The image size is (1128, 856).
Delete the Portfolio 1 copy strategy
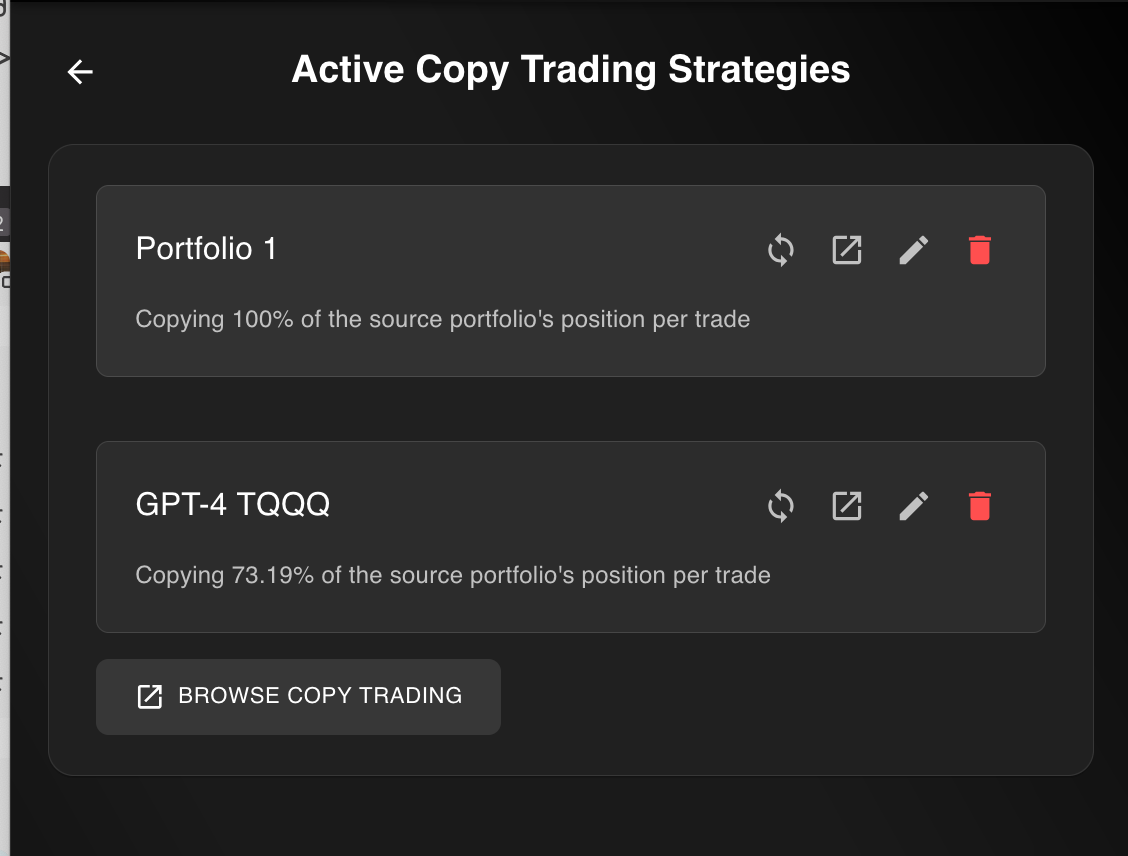(980, 250)
